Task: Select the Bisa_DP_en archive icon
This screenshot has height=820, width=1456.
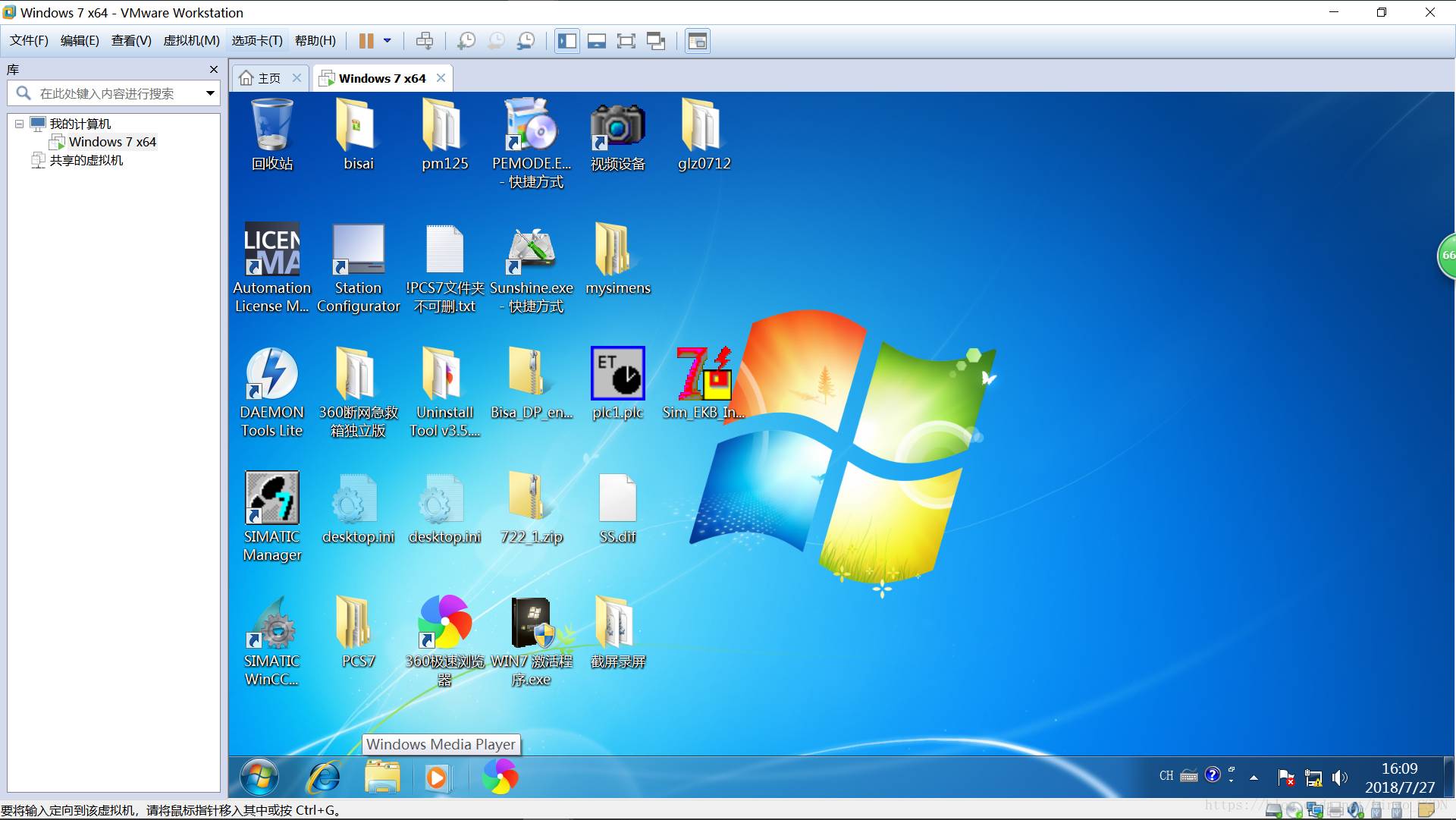Action: pyautogui.click(x=531, y=383)
